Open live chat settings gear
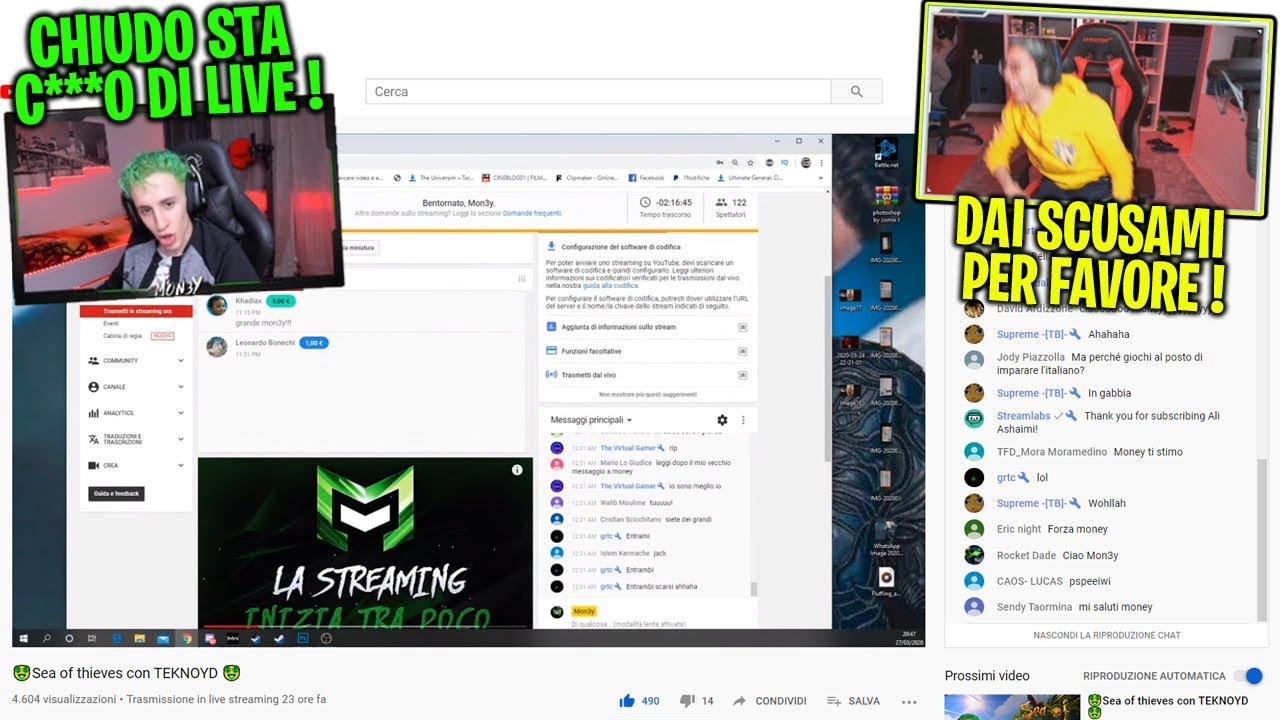 pyautogui.click(x=722, y=420)
